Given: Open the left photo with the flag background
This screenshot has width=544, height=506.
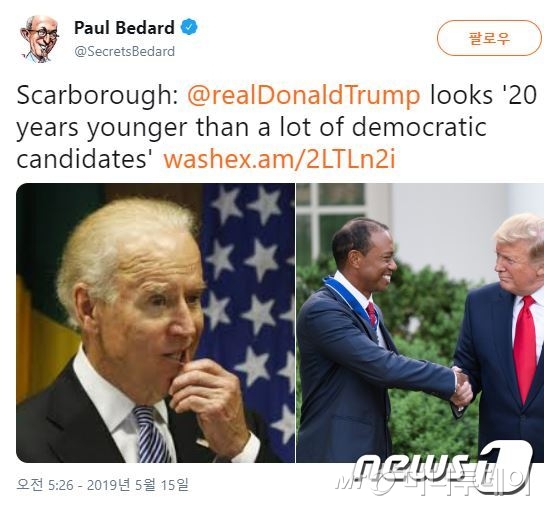Looking at the screenshot, I should (x=155, y=323).
